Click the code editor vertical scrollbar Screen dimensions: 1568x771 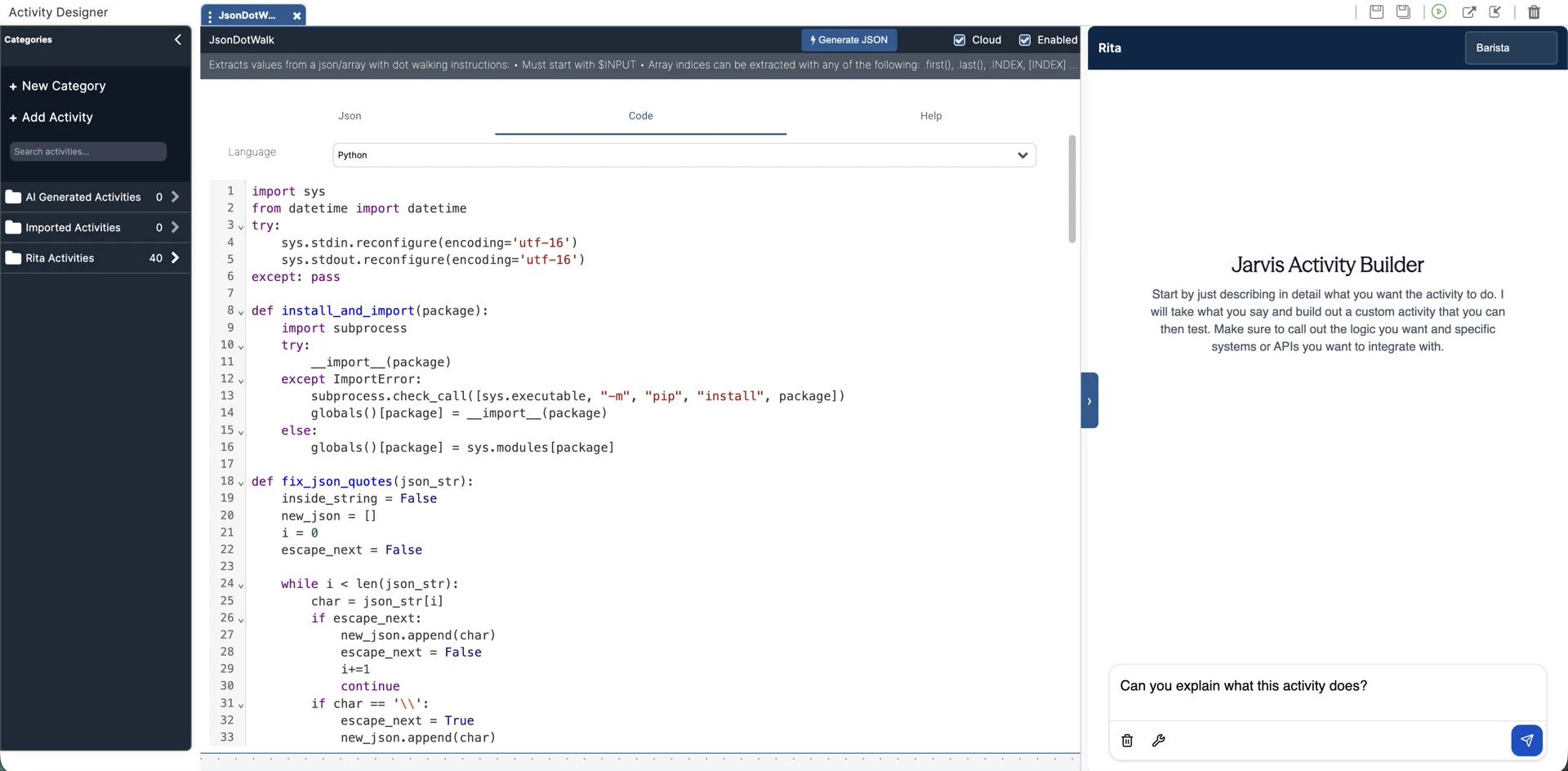(x=1071, y=189)
